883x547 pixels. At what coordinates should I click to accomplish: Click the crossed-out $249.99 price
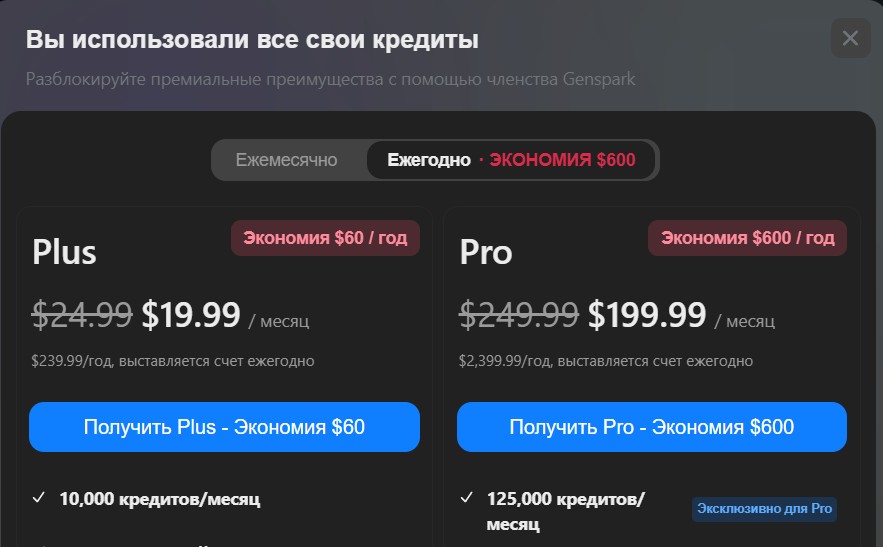[x=518, y=316]
